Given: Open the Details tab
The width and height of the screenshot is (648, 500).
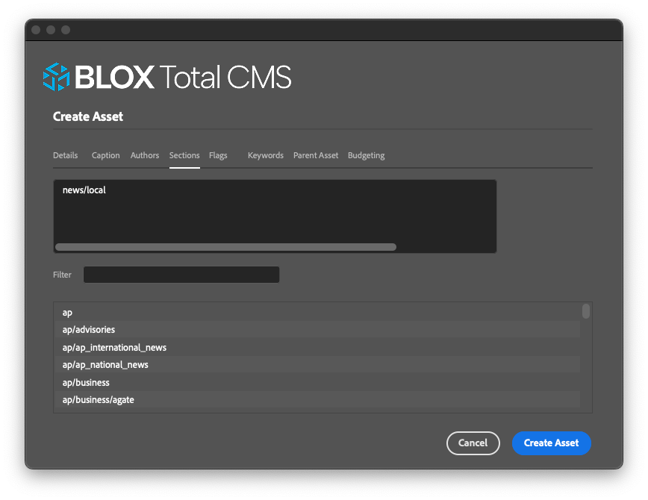Looking at the screenshot, I should tap(65, 156).
